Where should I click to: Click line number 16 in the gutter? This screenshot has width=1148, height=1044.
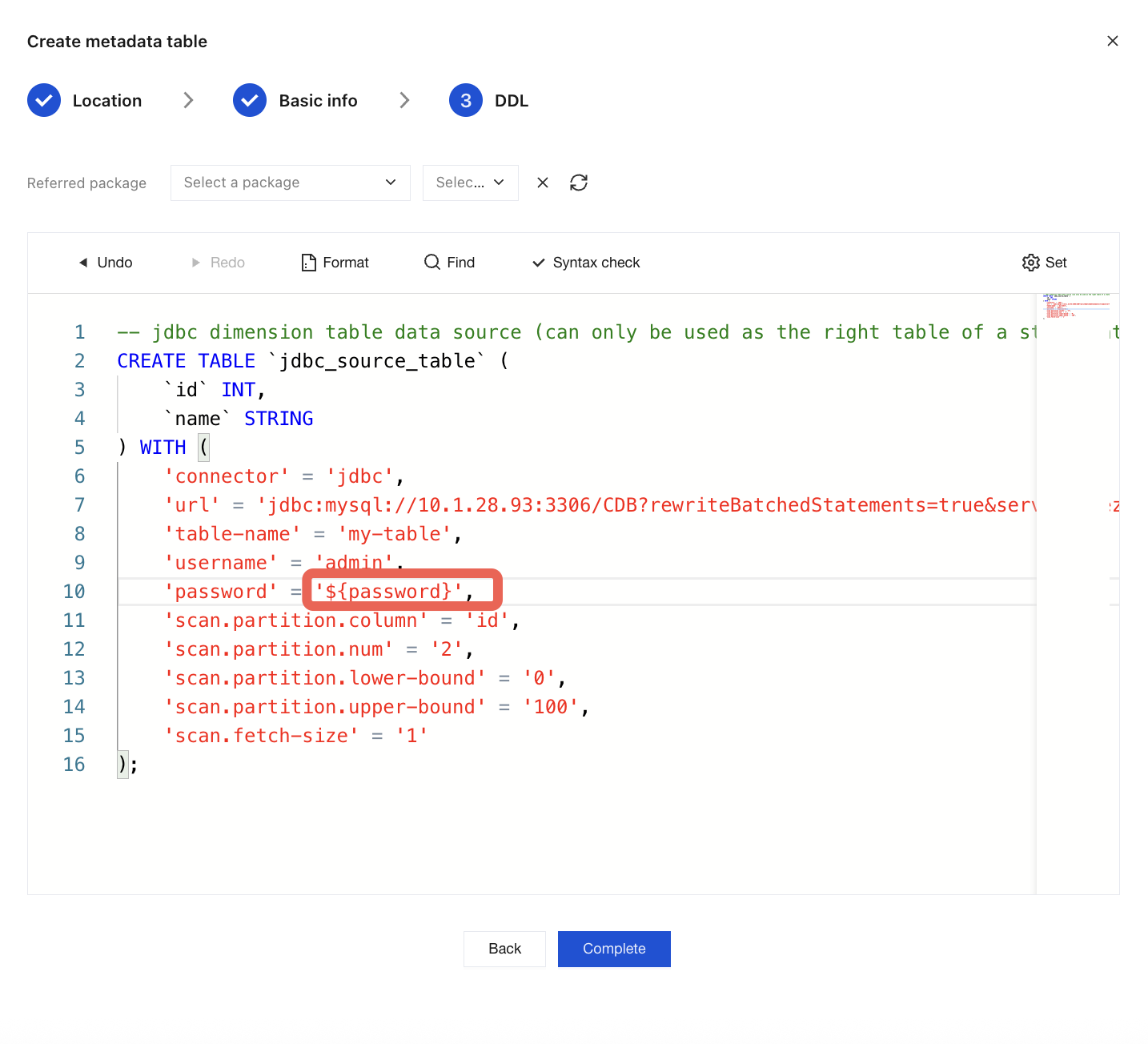pos(74,765)
